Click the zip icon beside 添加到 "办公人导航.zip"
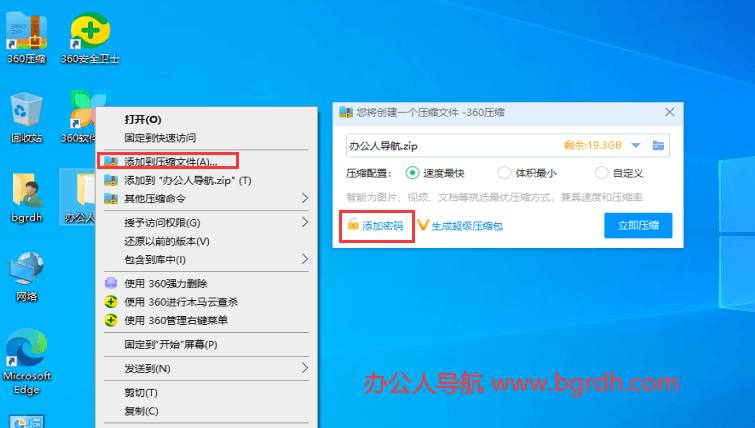755x428 pixels. point(111,180)
